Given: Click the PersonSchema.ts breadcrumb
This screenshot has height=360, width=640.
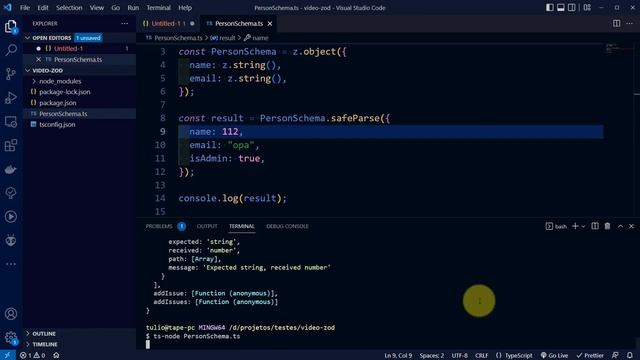Looking at the screenshot, I should tap(174, 38).
